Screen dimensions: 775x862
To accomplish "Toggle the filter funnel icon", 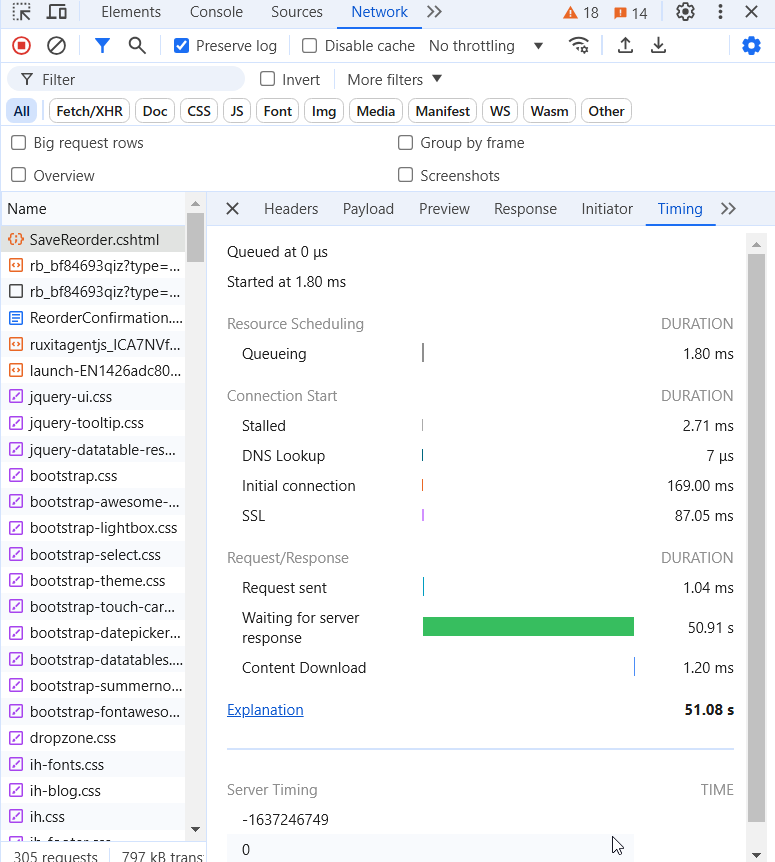I will click(102, 46).
